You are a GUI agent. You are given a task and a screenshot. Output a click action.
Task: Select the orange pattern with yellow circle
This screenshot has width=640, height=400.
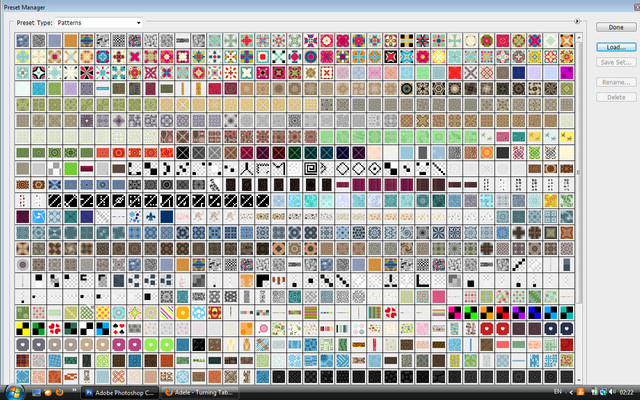pyautogui.click(x=182, y=313)
